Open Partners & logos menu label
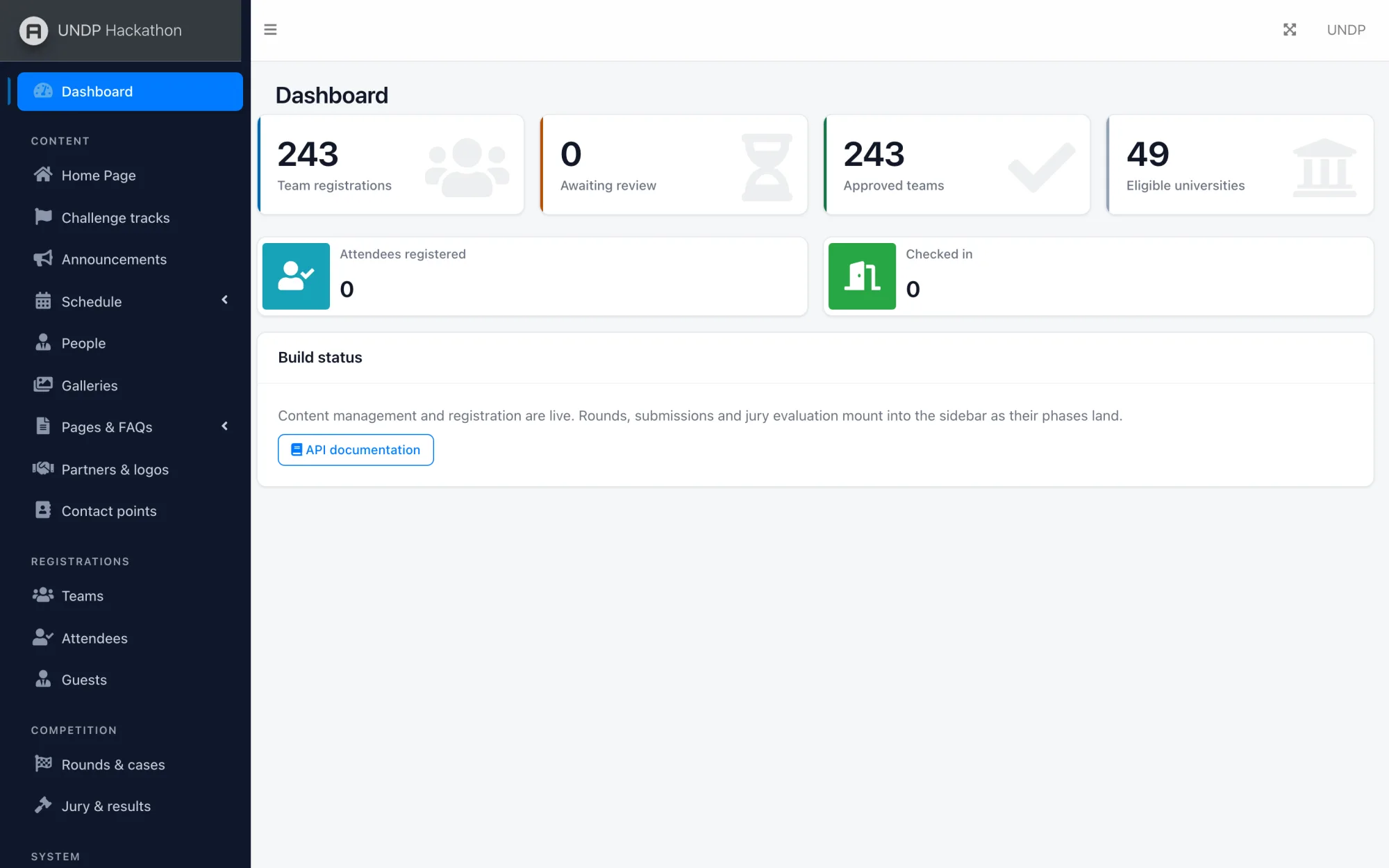This screenshot has width=1389, height=868. tap(115, 470)
